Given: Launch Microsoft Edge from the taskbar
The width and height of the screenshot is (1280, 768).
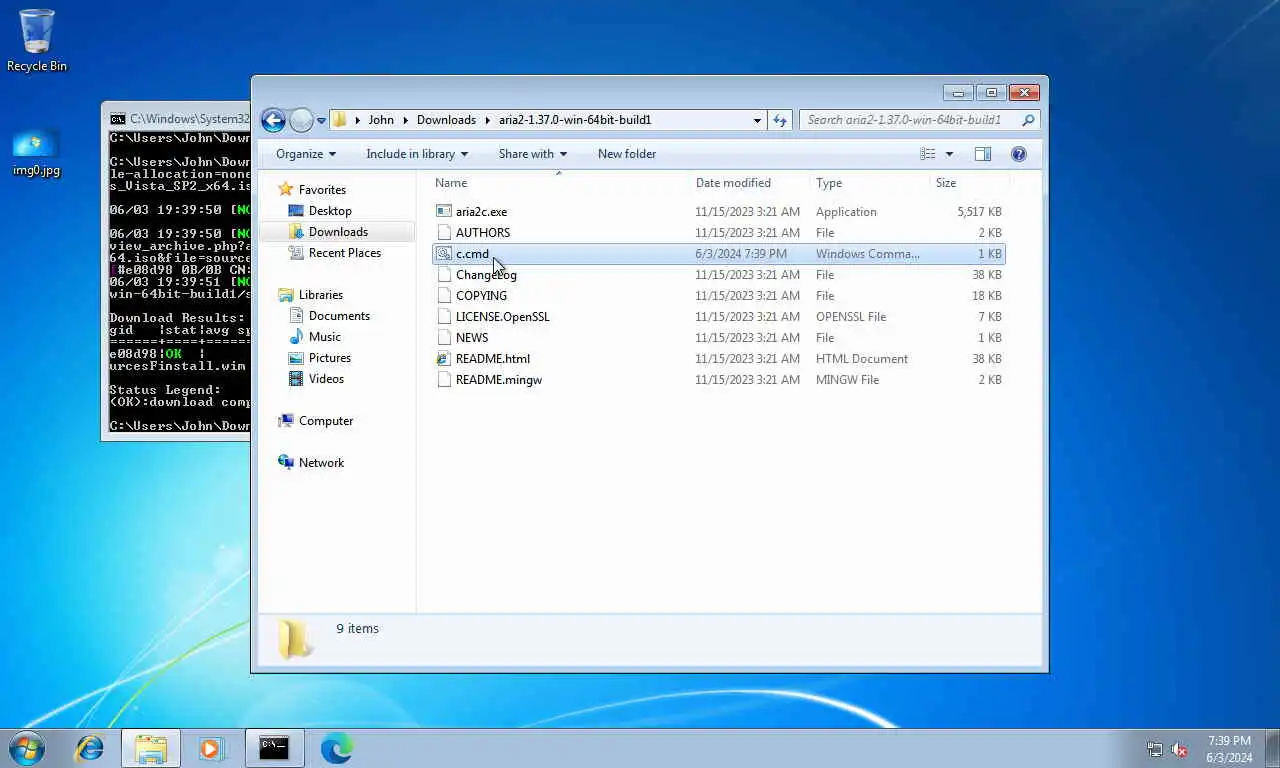Looking at the screenshot, I should coord(336,748).
